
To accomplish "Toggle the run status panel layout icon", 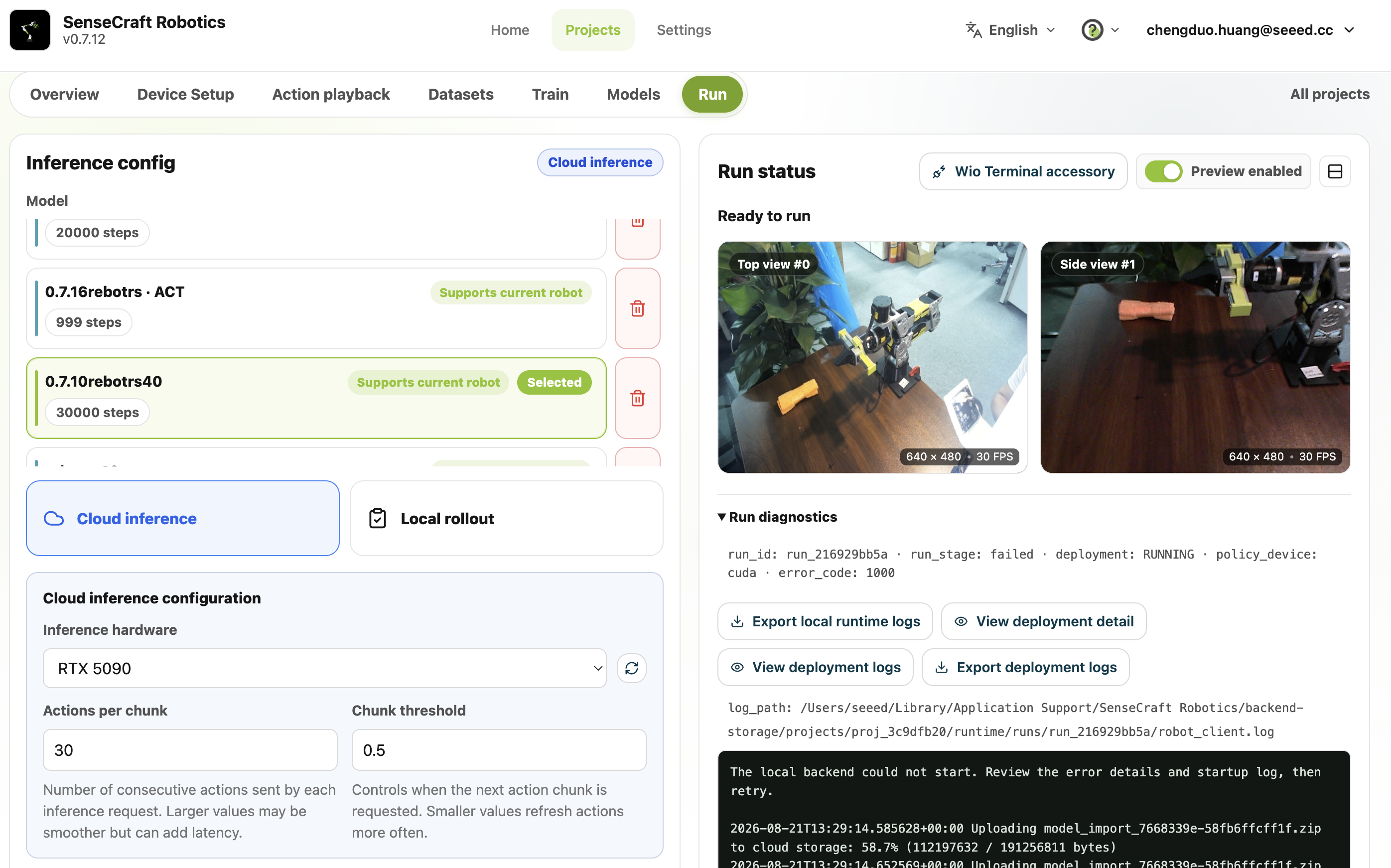I will pyautogui.click(x=1335, y=171).
